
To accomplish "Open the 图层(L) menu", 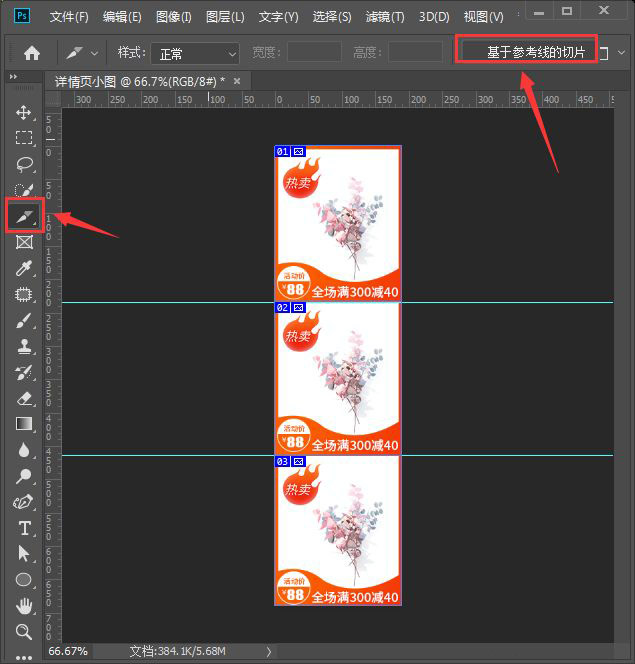I will 225,17.
